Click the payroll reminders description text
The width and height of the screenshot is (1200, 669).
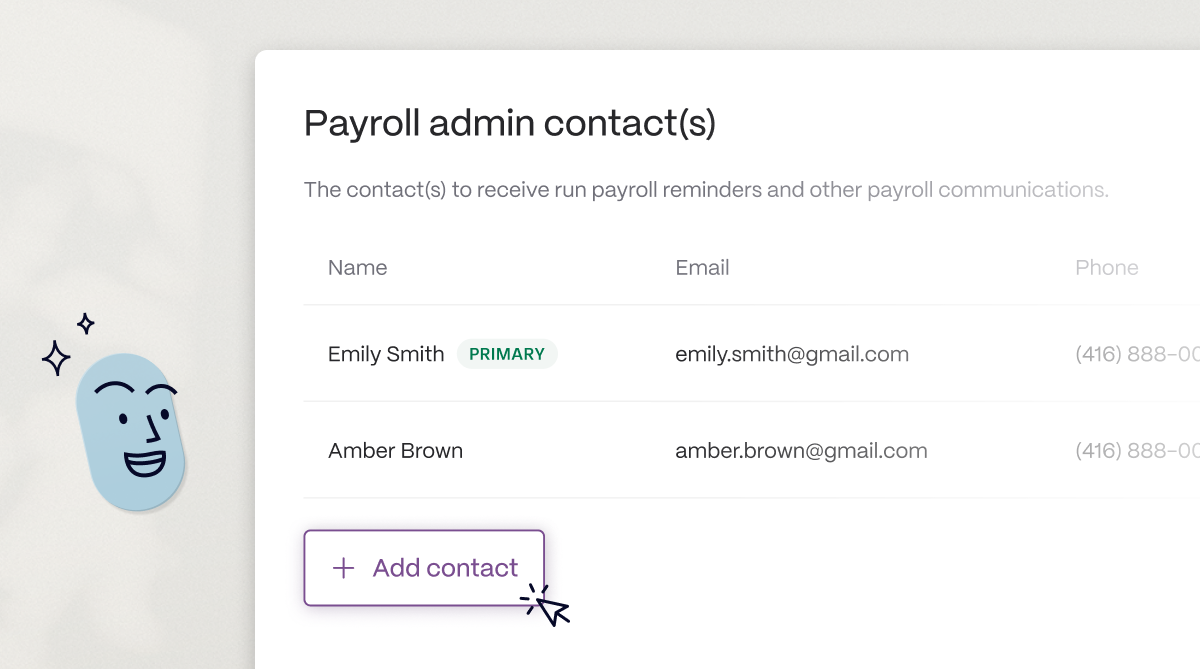point(706,190)
